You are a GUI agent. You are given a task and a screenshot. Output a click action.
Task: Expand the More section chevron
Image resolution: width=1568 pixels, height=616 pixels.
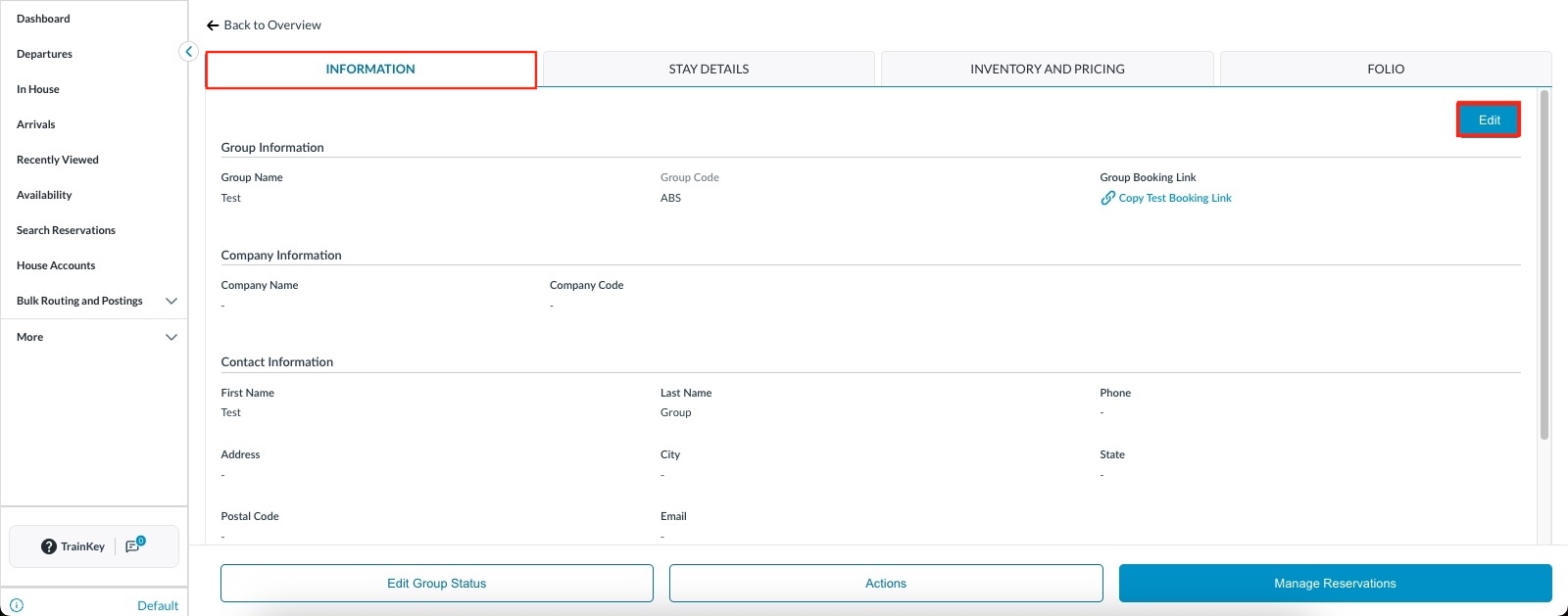coord(171,337)
